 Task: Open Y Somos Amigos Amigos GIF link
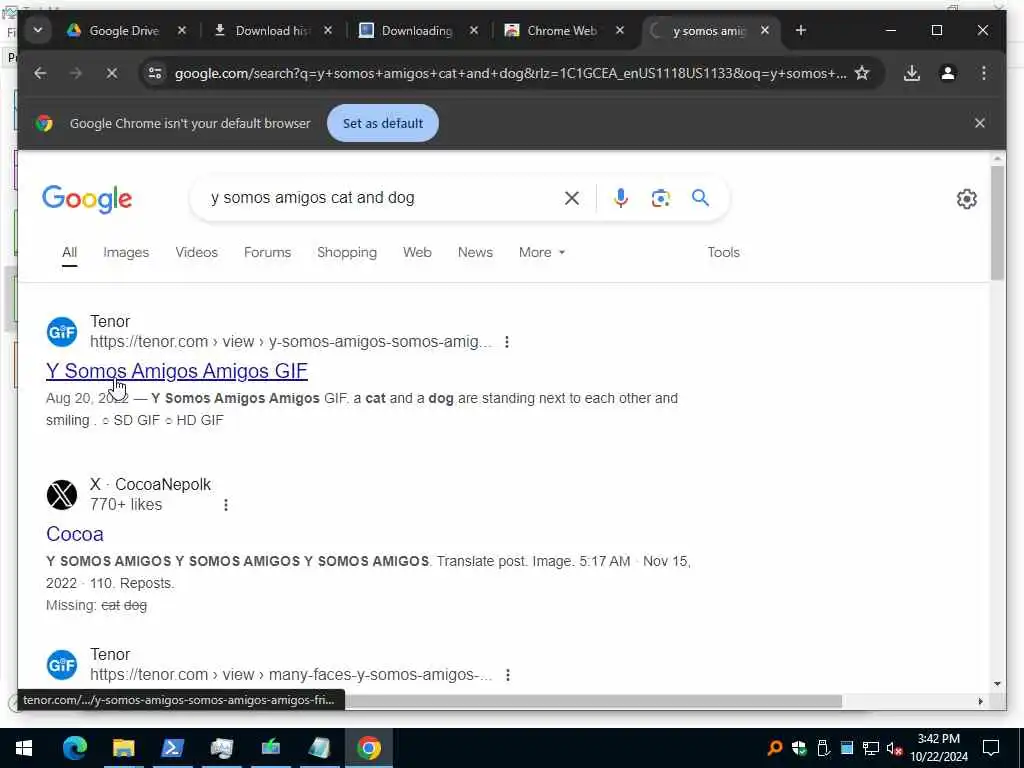coord(177,371)
